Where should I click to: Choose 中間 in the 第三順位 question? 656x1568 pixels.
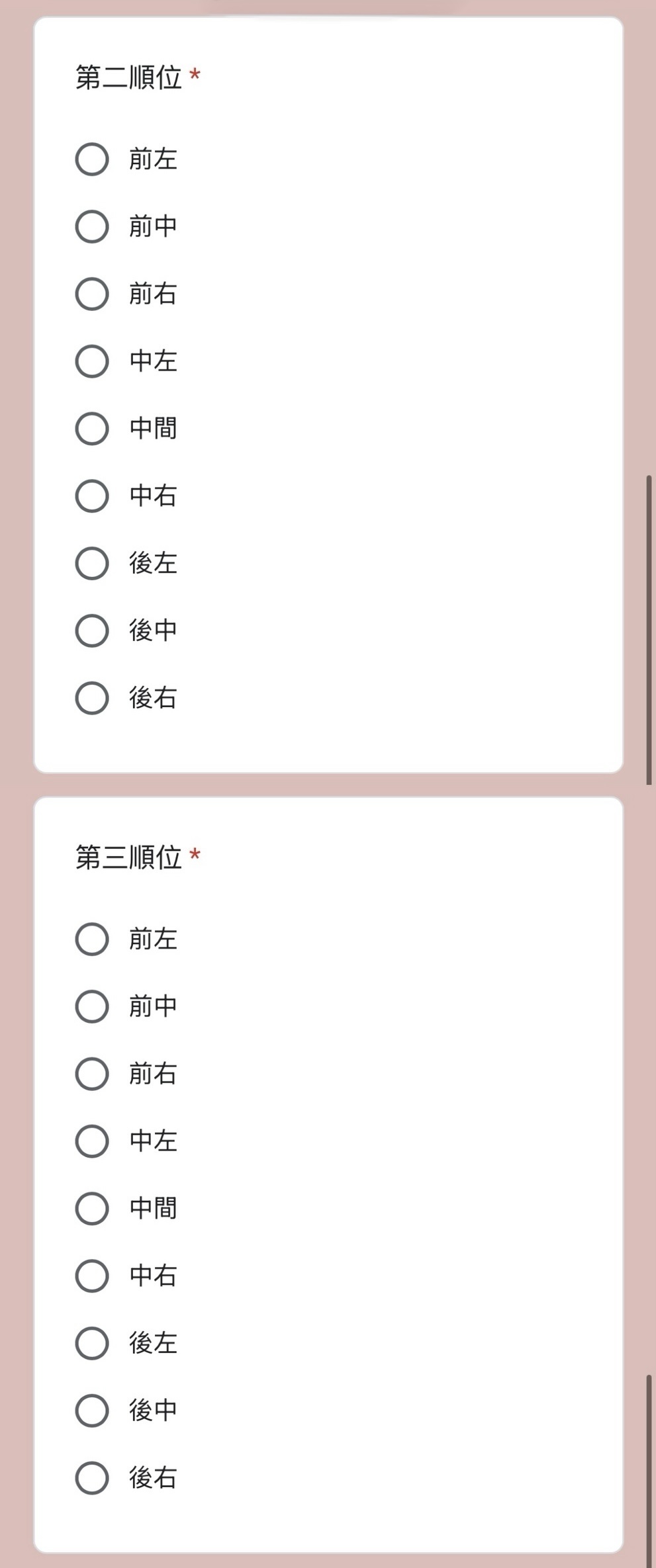click(92, 1209)
